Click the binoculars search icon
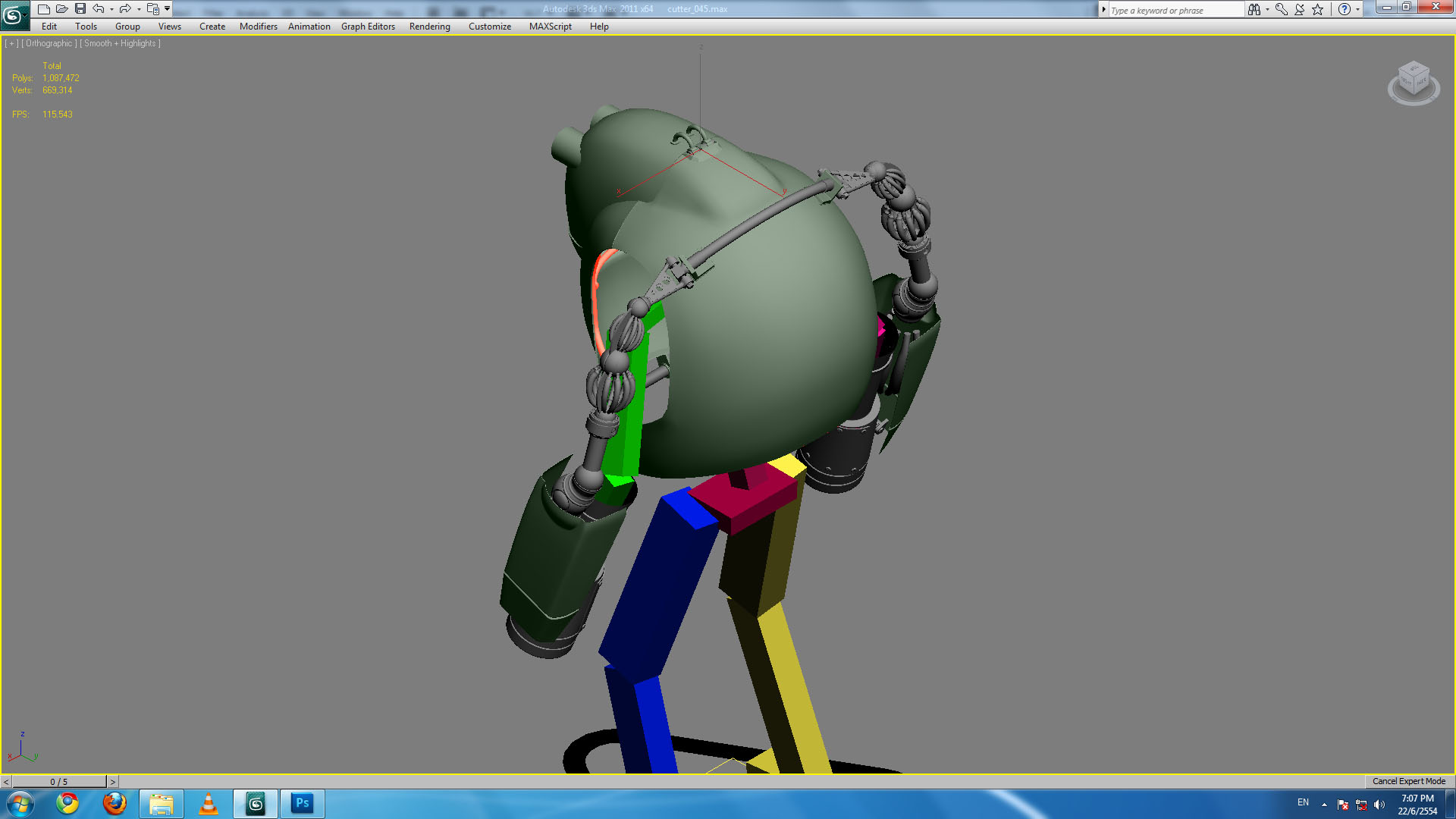This screenshot has width=1456, height=819. pos(1254,9)
